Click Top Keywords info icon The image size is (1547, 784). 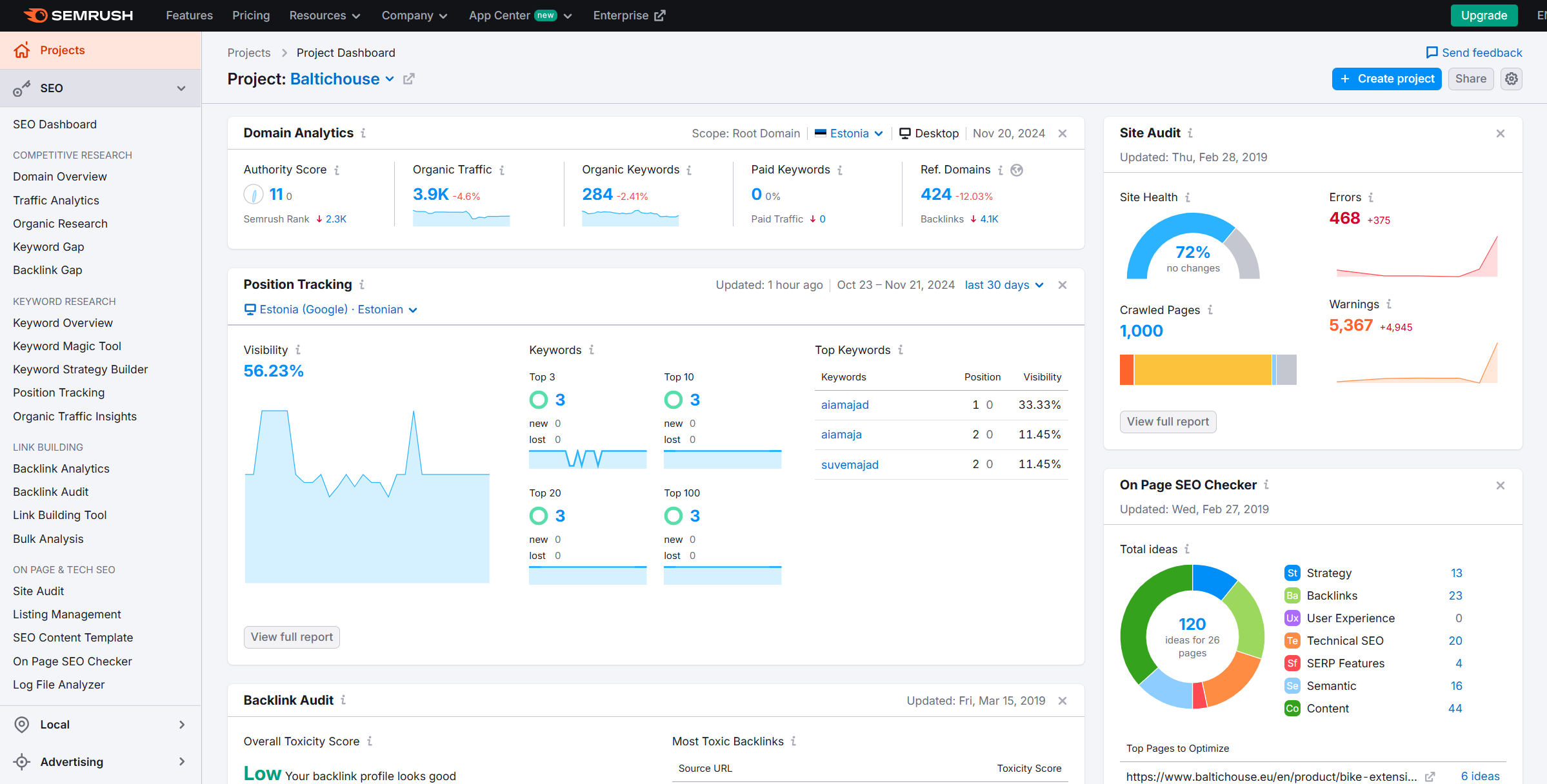point(901,349)
